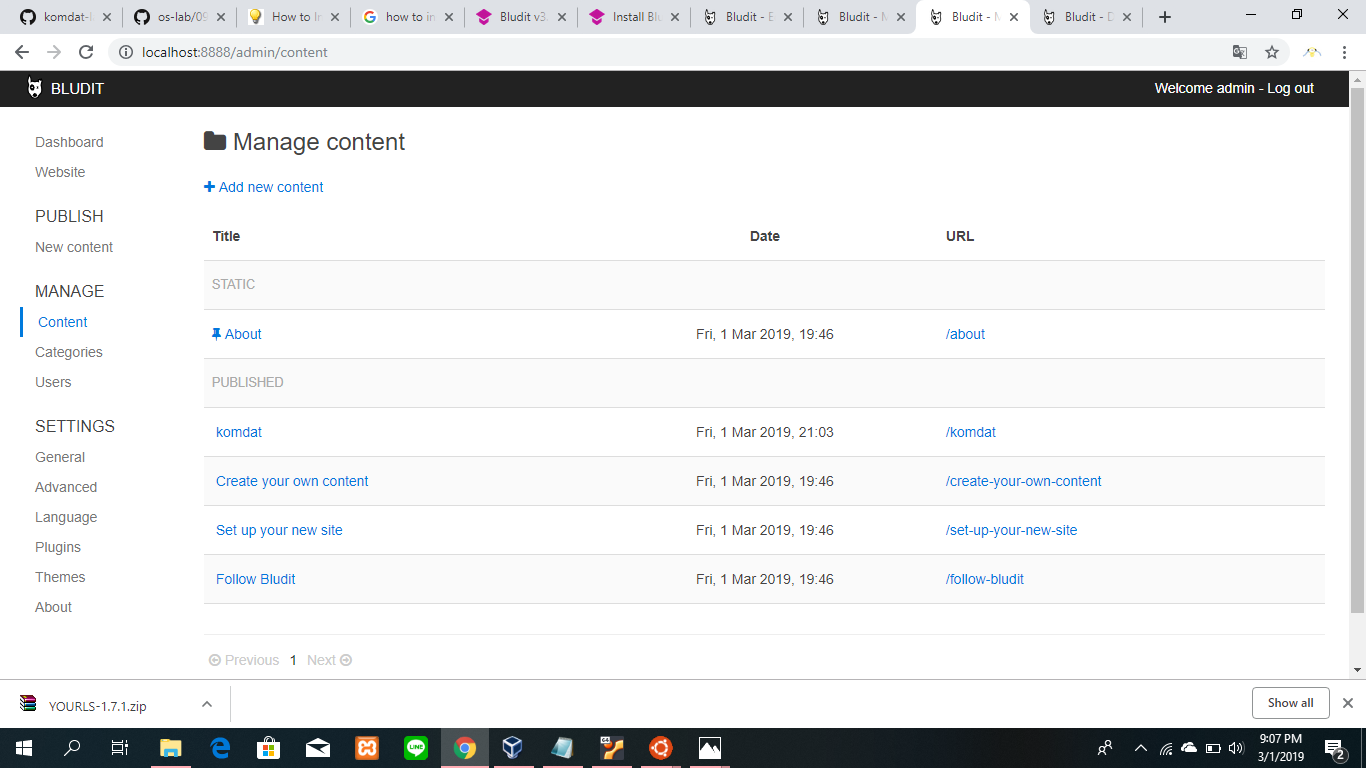Edit Set up your new site page

tap(279, 530)
